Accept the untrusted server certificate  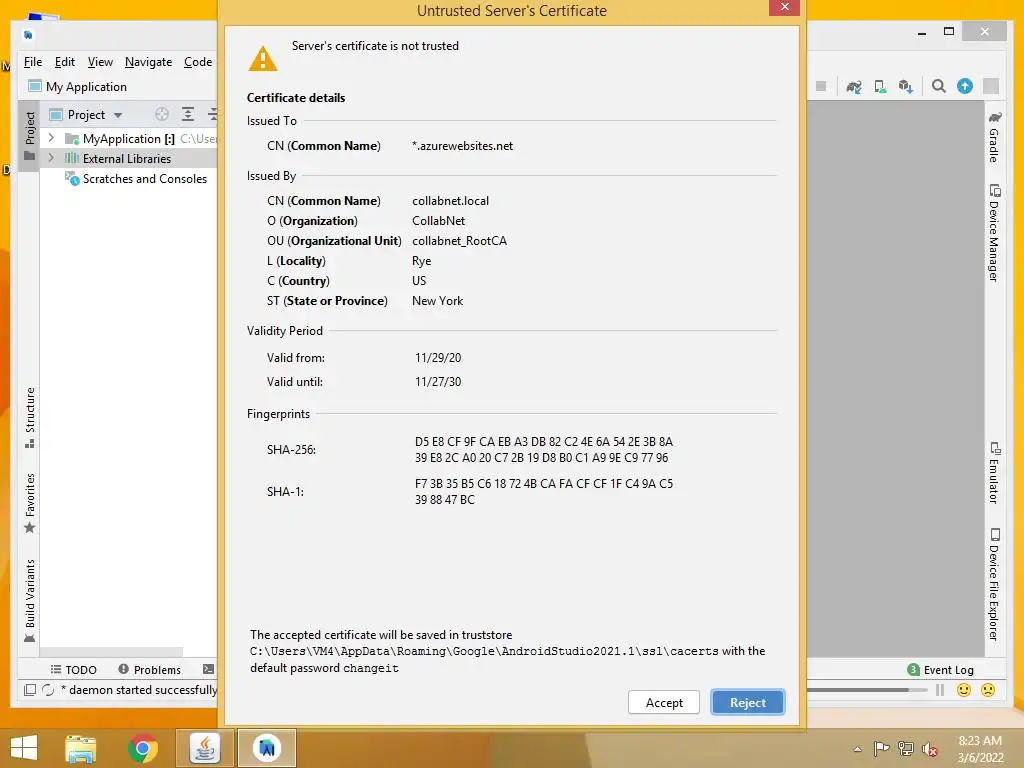(664, 703)
